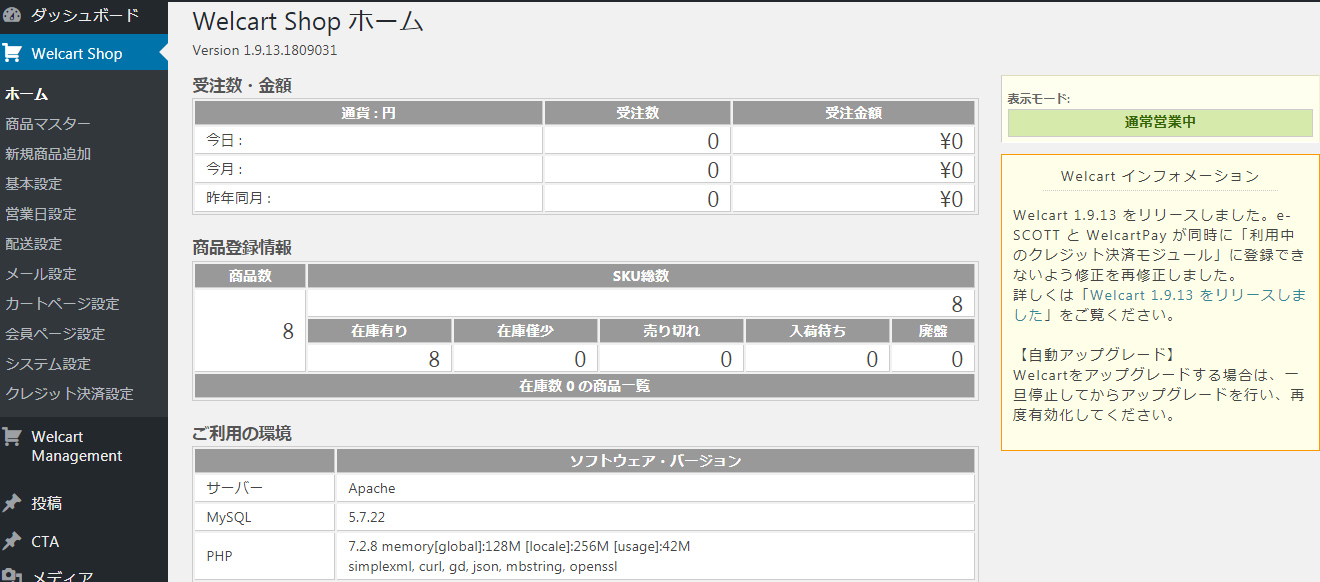1320x582 pixels.
Task: Click the 廃盤 column header
Action: click(x=933, y=331)
